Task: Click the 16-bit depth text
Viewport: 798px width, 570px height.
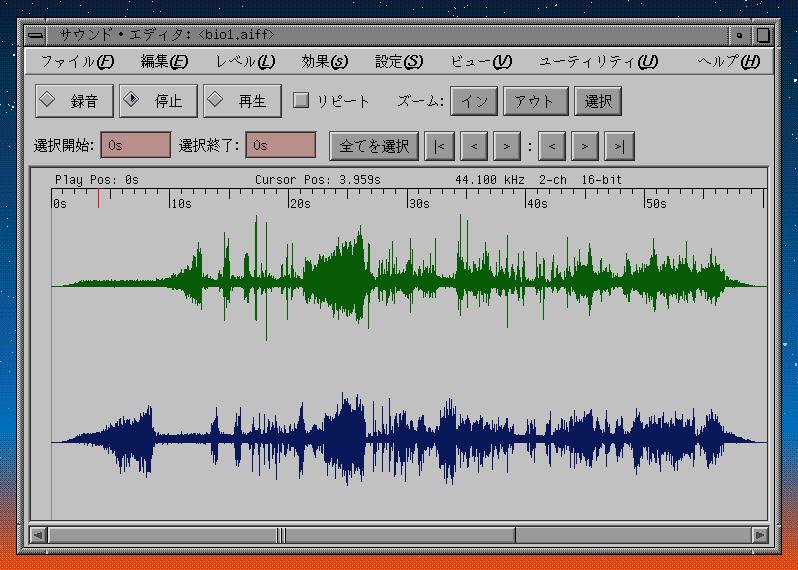Action: 602,180
